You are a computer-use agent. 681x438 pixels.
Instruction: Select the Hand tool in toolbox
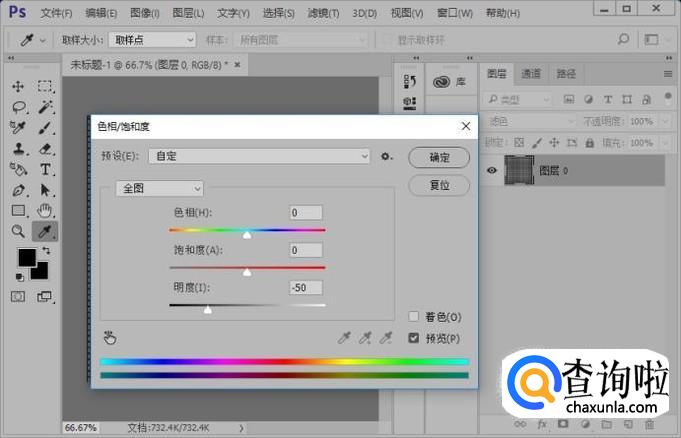[x=46, y=210]
